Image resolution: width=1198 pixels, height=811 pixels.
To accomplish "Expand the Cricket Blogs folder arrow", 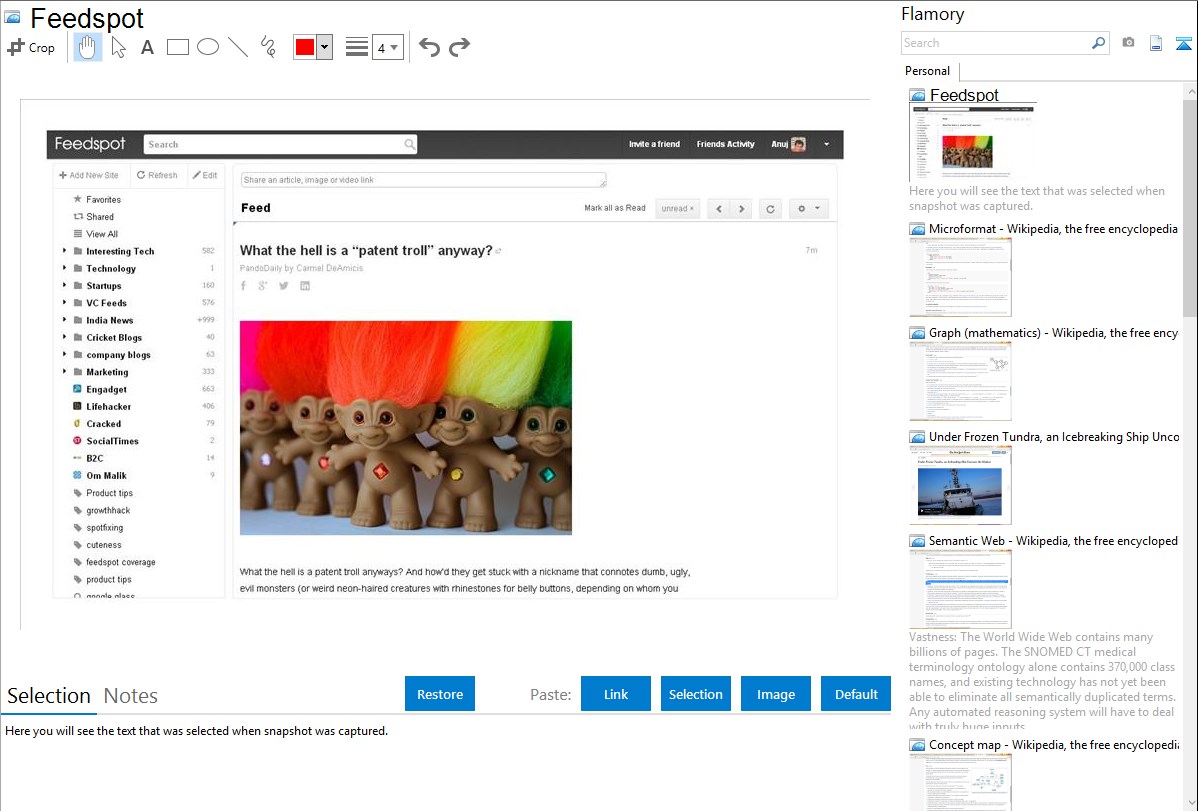I will point(64,337).
